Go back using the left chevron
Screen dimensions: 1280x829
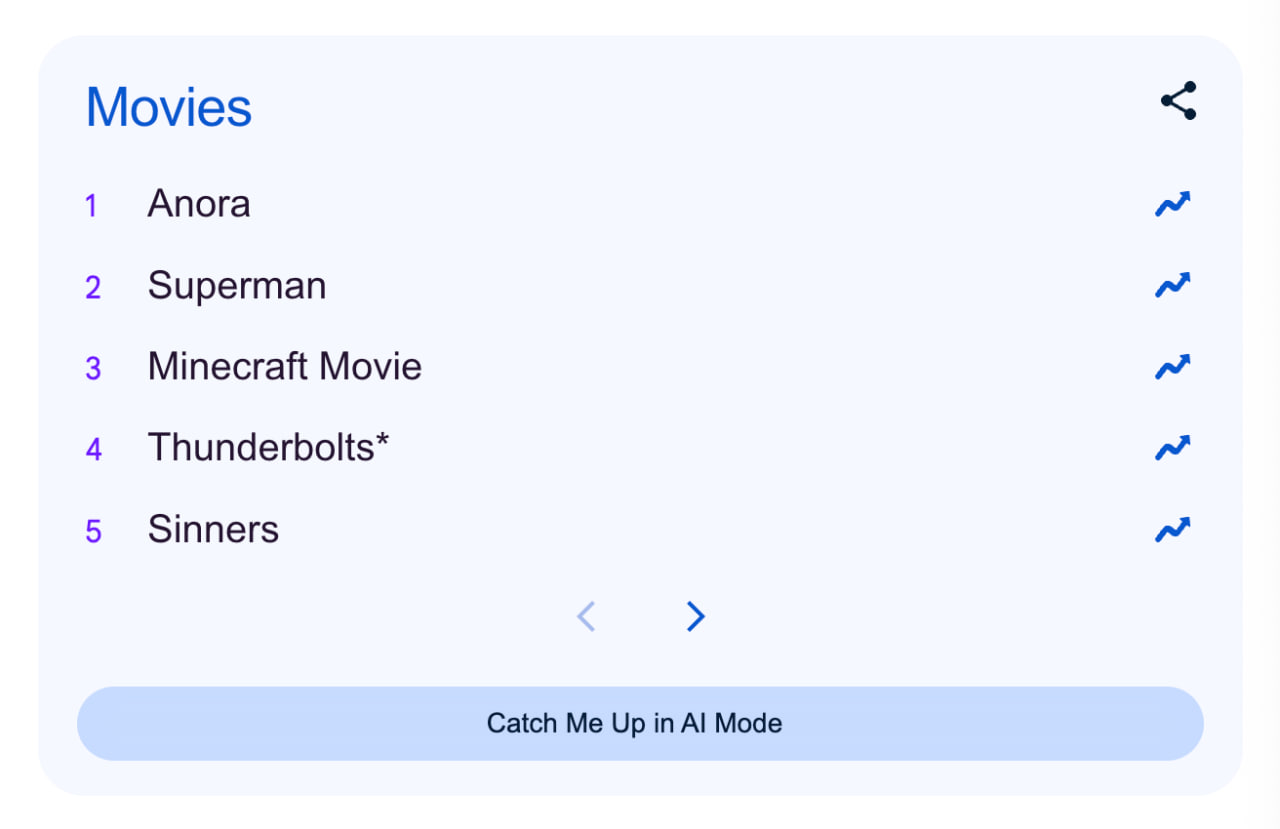coord(586,617)
